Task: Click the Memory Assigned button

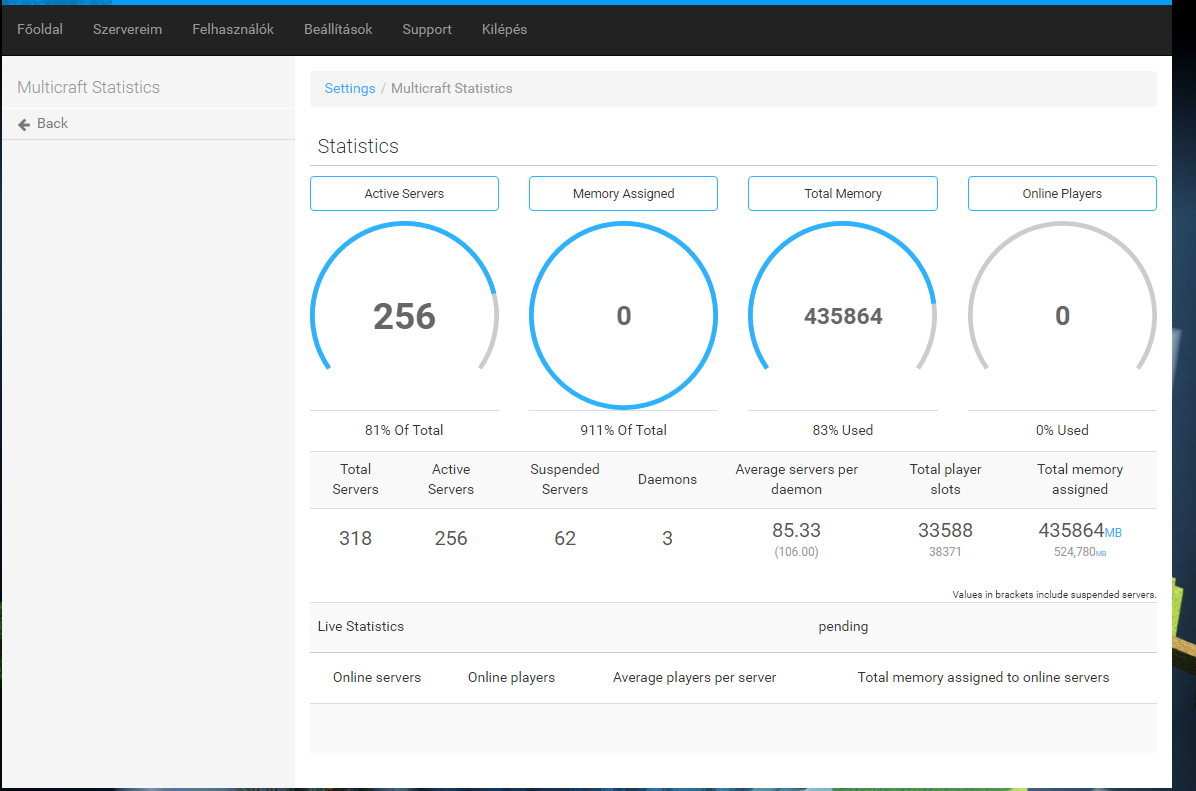Action: [x=623, y=194]
